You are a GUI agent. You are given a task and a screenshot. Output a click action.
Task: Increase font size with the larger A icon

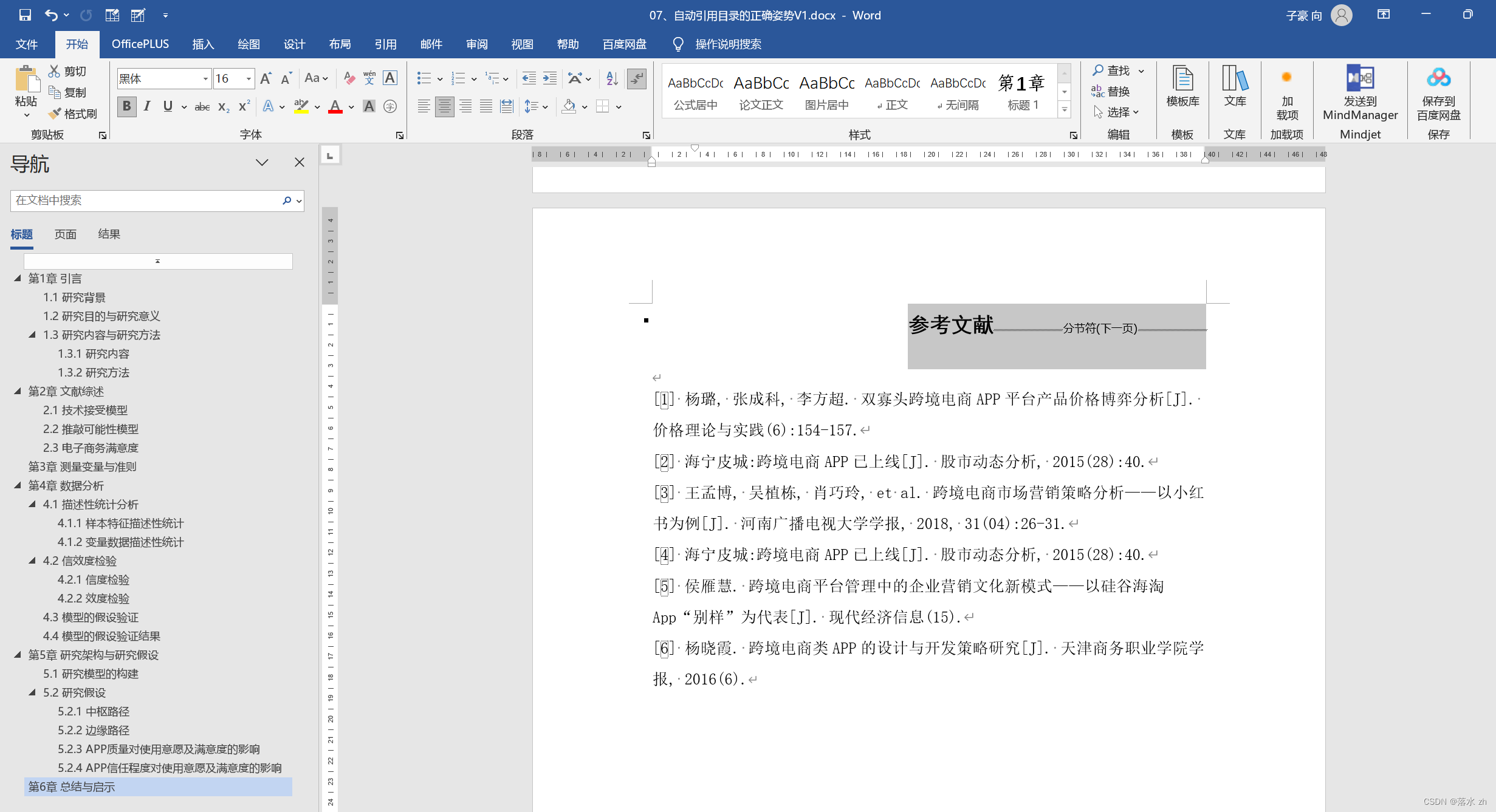[266, 78]
